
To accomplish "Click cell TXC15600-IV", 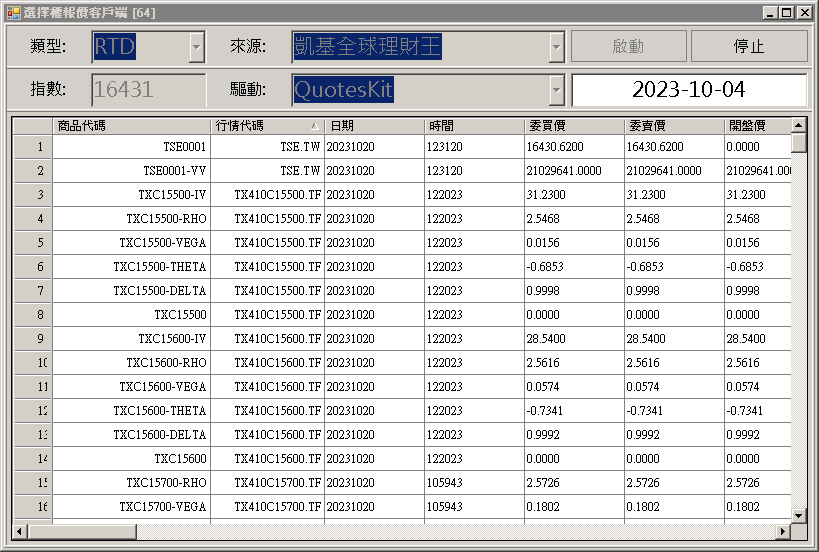I will (x=131, y=339).
